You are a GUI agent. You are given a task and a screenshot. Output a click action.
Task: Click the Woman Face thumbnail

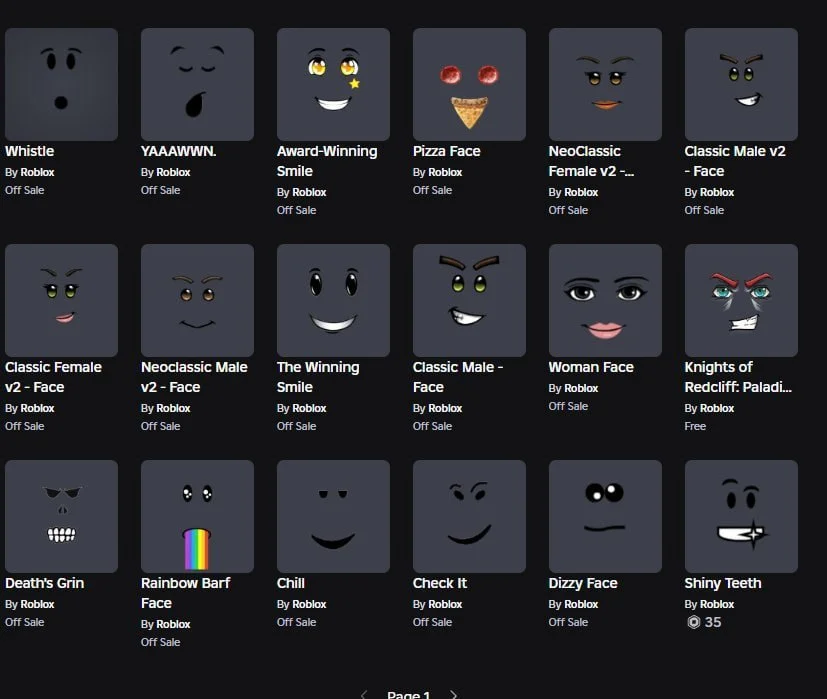tap(605, 300)
